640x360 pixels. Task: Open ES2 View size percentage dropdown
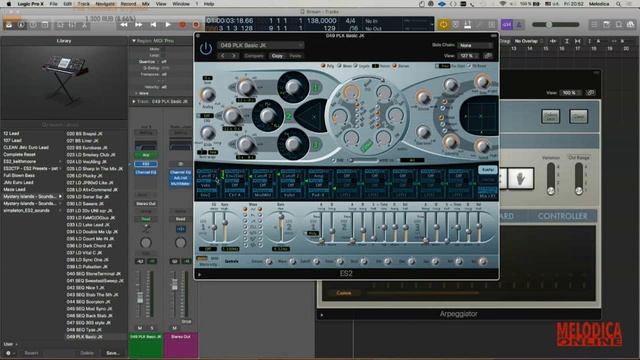tap(469, 56)
